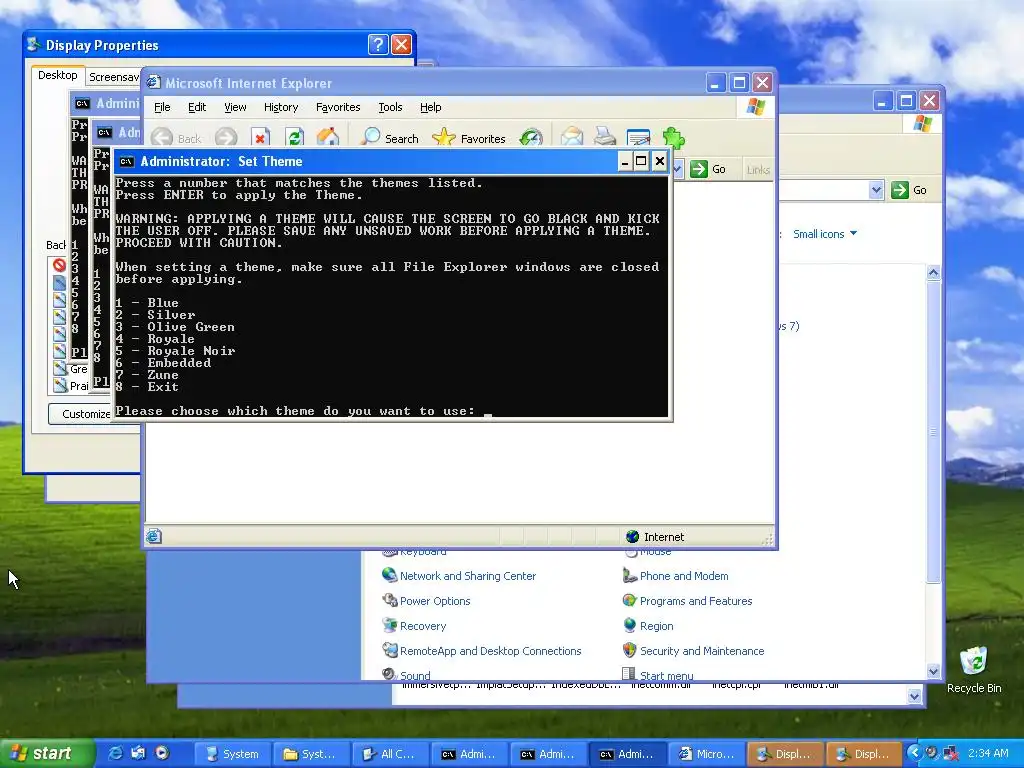Click the taskbar clock showing 2:34 AM

988,753
